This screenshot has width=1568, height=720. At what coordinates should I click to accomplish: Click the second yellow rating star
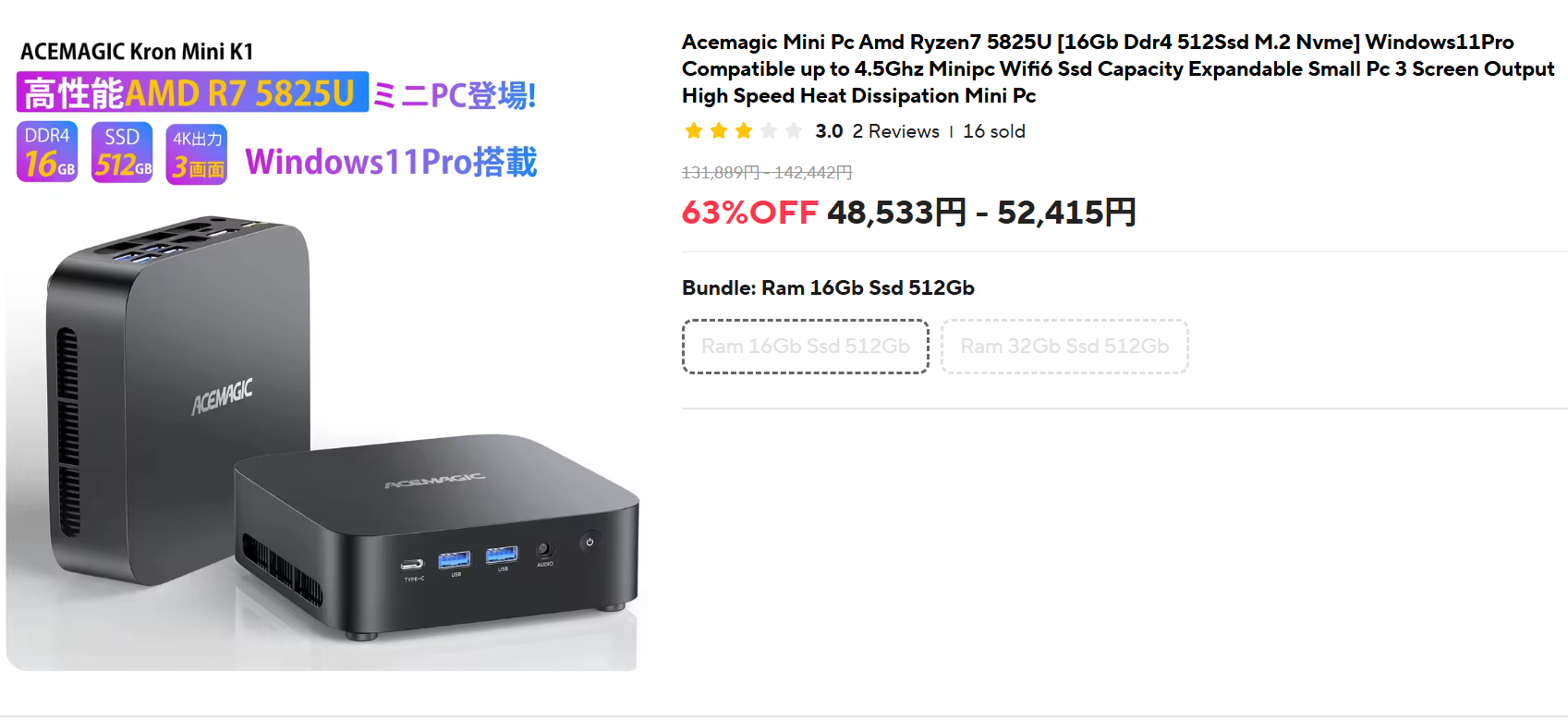[x=719, y=131]
